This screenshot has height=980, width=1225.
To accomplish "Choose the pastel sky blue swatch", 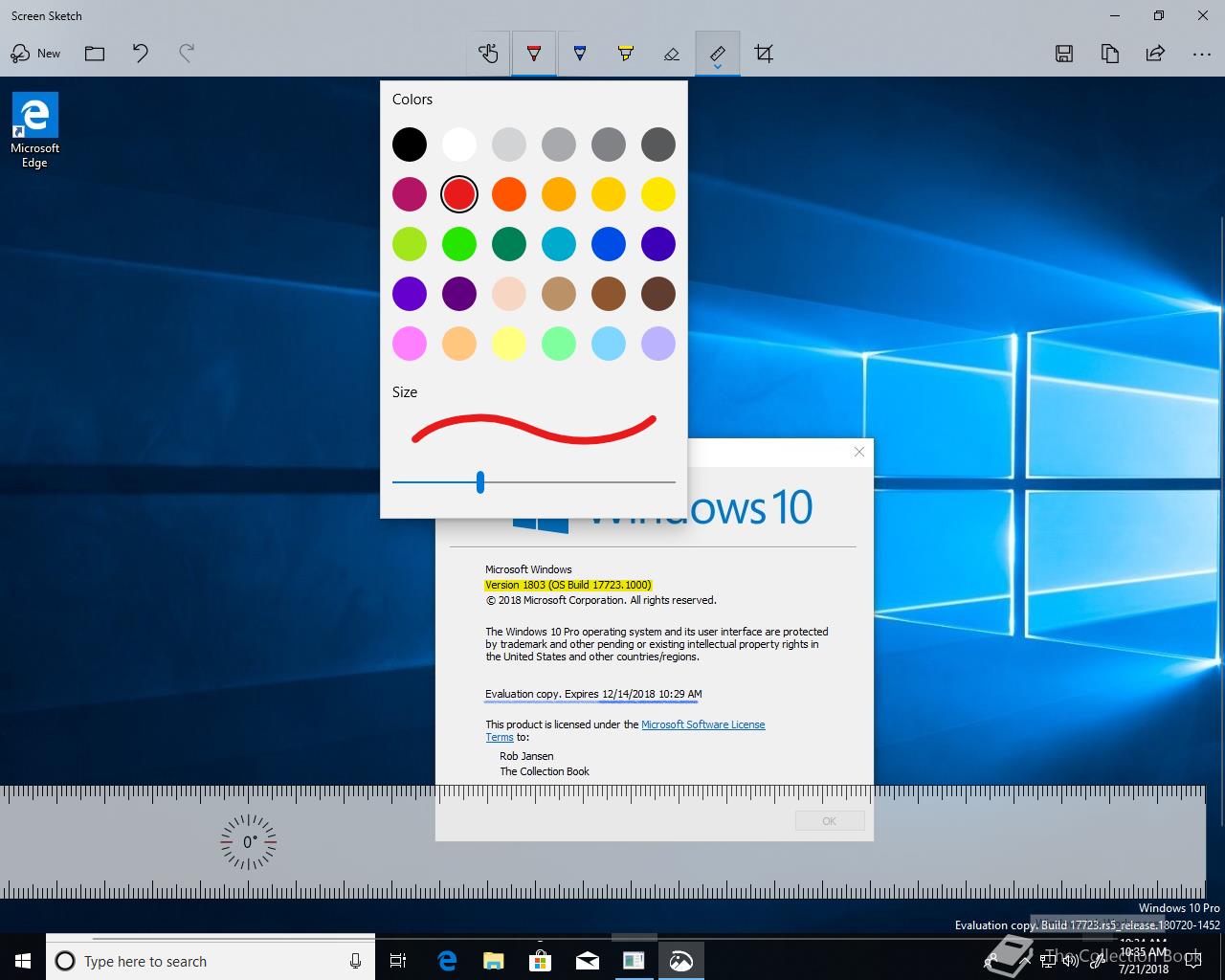I will tap(609, 344).
